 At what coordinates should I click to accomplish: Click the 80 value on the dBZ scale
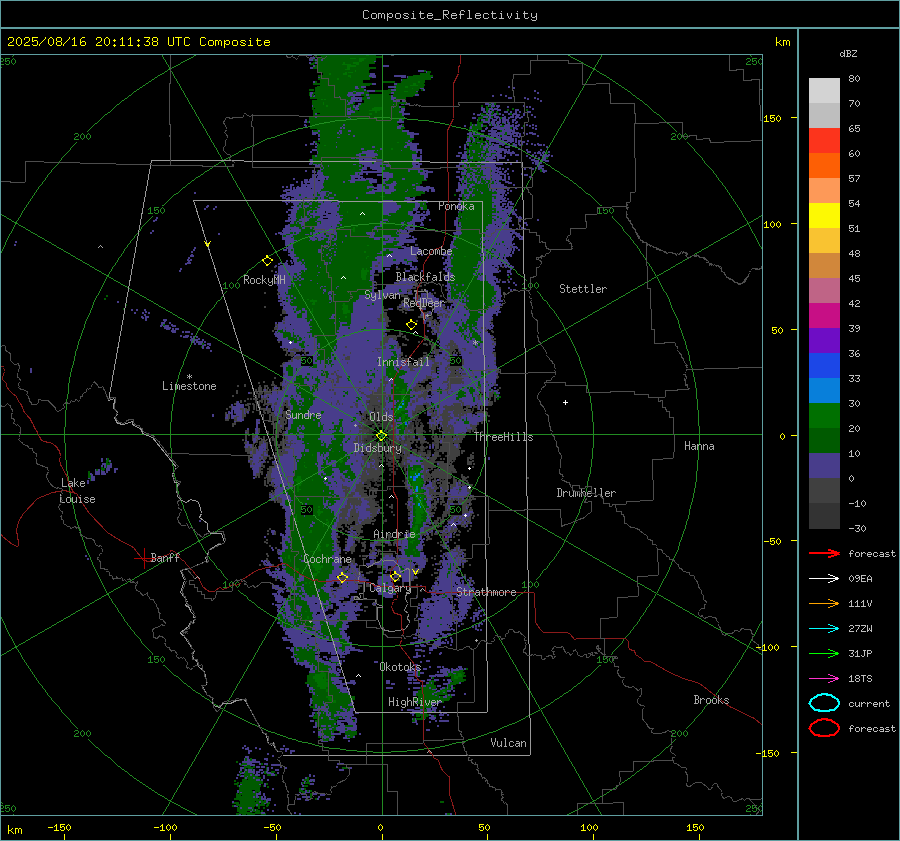point(854,79)
